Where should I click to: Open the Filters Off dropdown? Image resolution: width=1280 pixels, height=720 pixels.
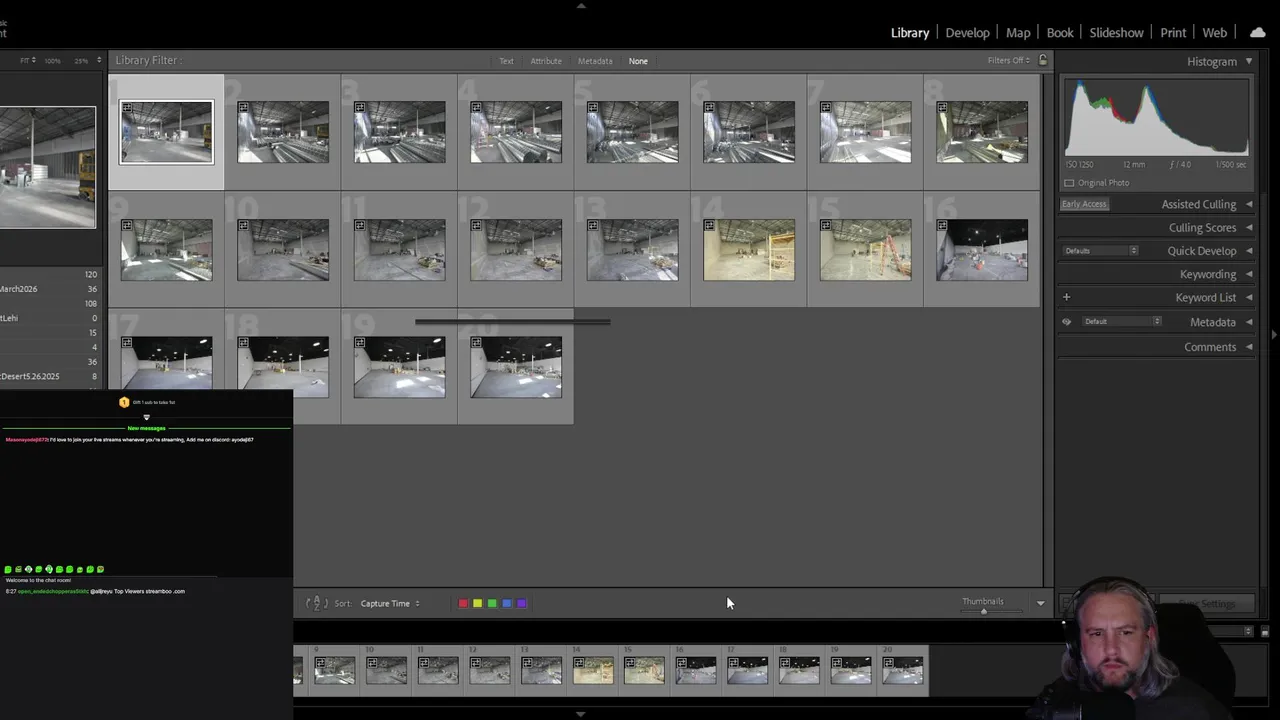pos(1008,61)
